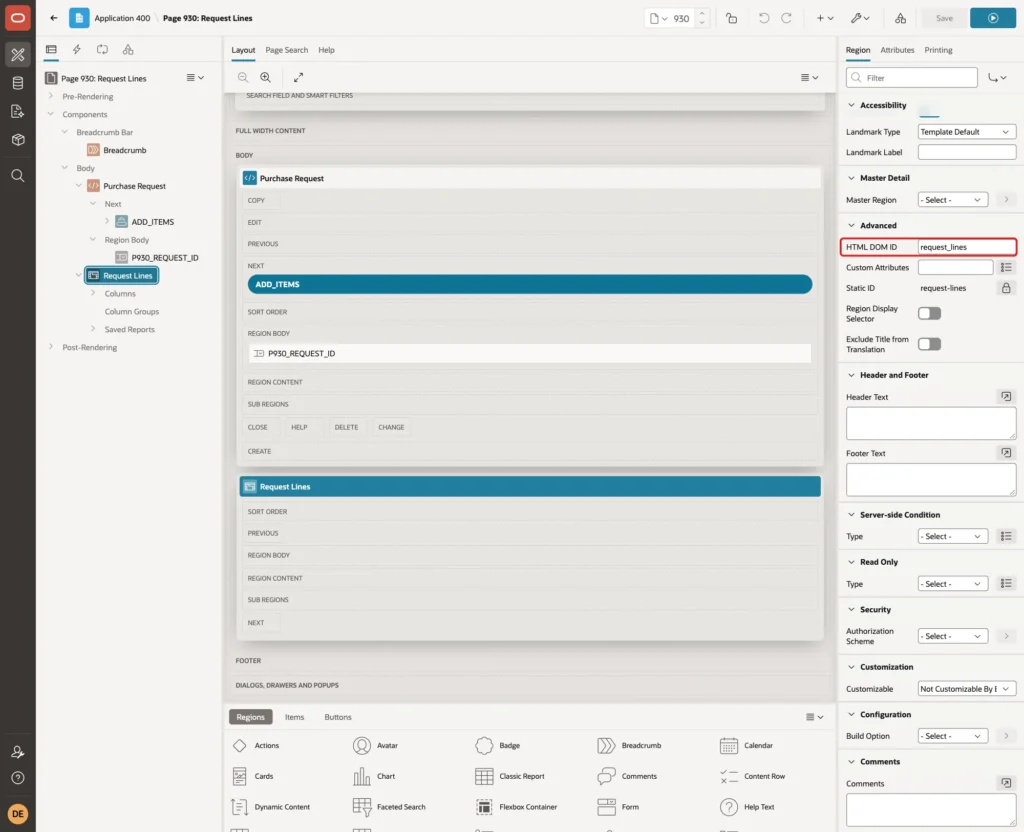Viewport: 1024px width, 832px height.
Task: Increment page number stepper up
Action: [x=702, y=14]
